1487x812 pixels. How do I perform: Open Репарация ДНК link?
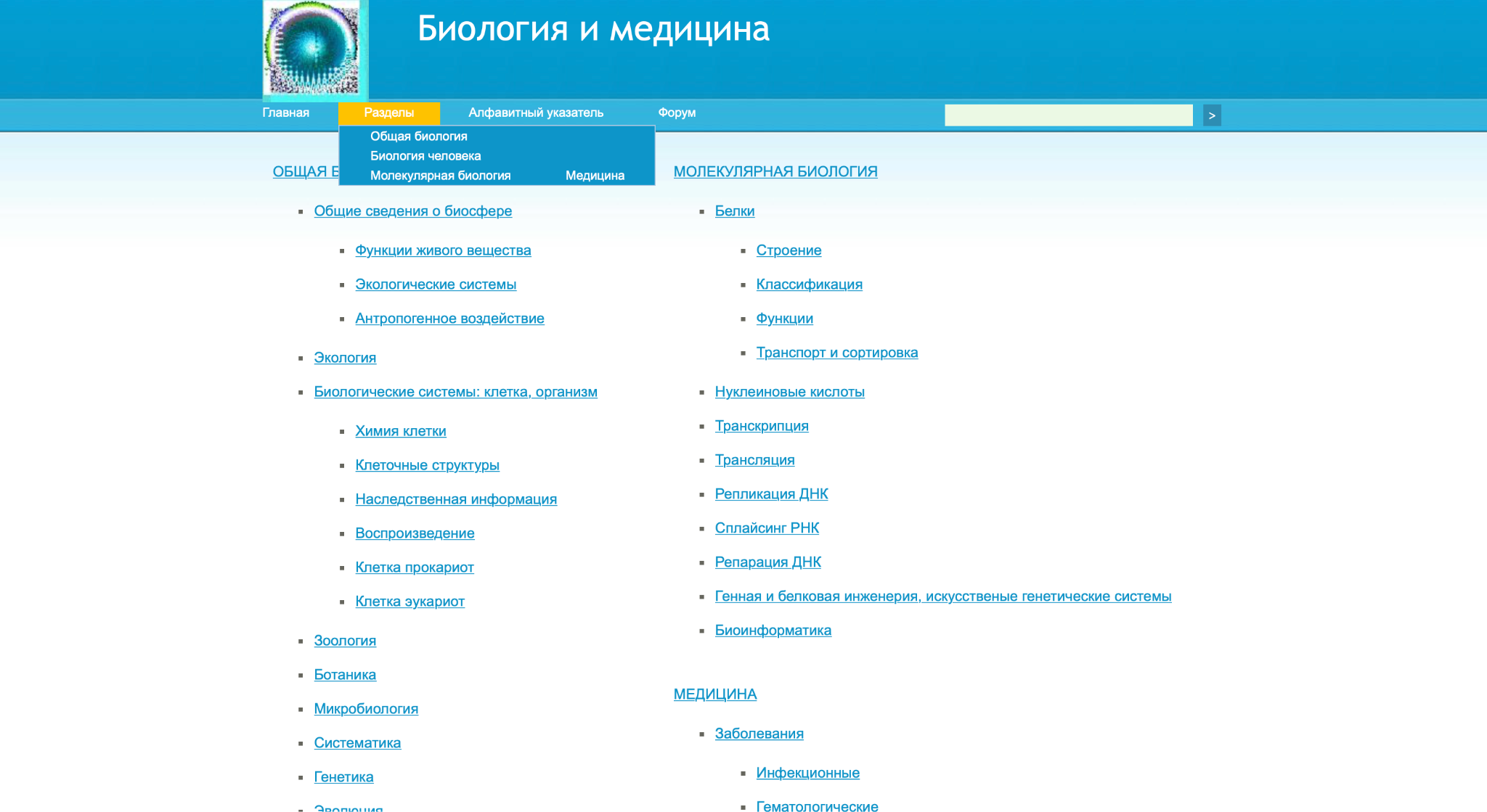(768, 562)
